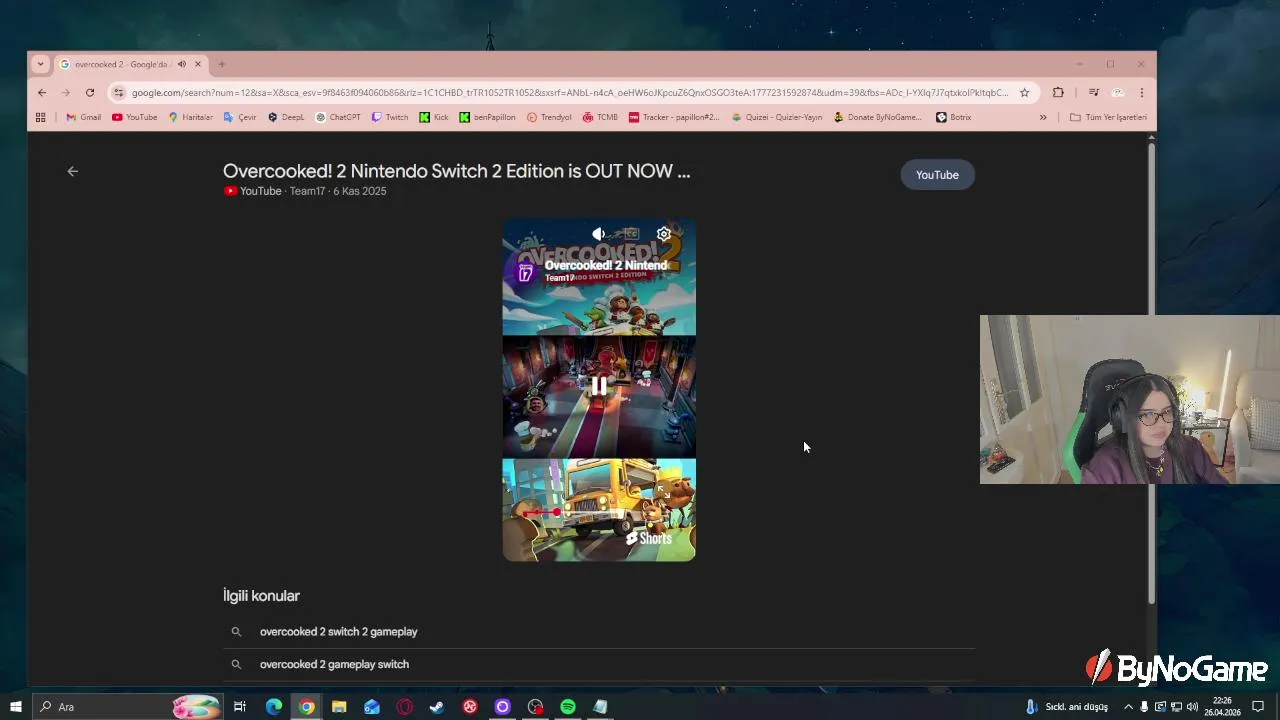1280x720 pixels.
Task: Open the Haritalar bookmark
Action: [190, 117]
